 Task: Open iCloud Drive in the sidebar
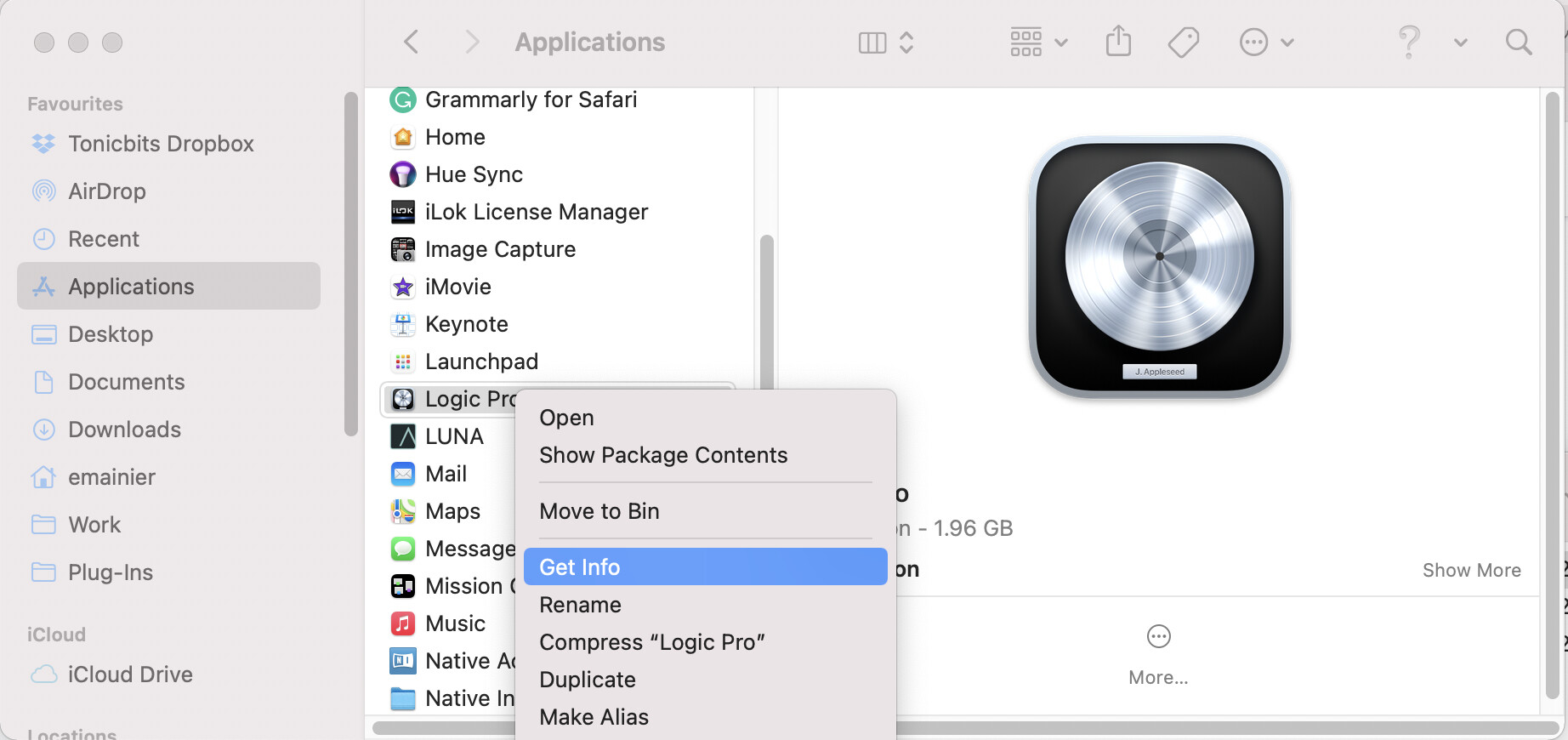168,675
